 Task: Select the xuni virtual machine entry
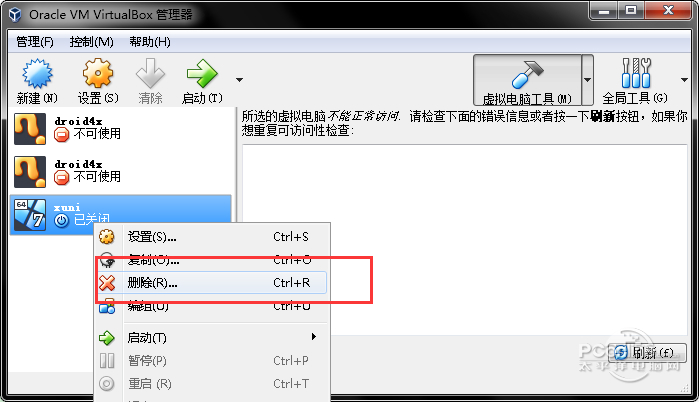[121, 215]
